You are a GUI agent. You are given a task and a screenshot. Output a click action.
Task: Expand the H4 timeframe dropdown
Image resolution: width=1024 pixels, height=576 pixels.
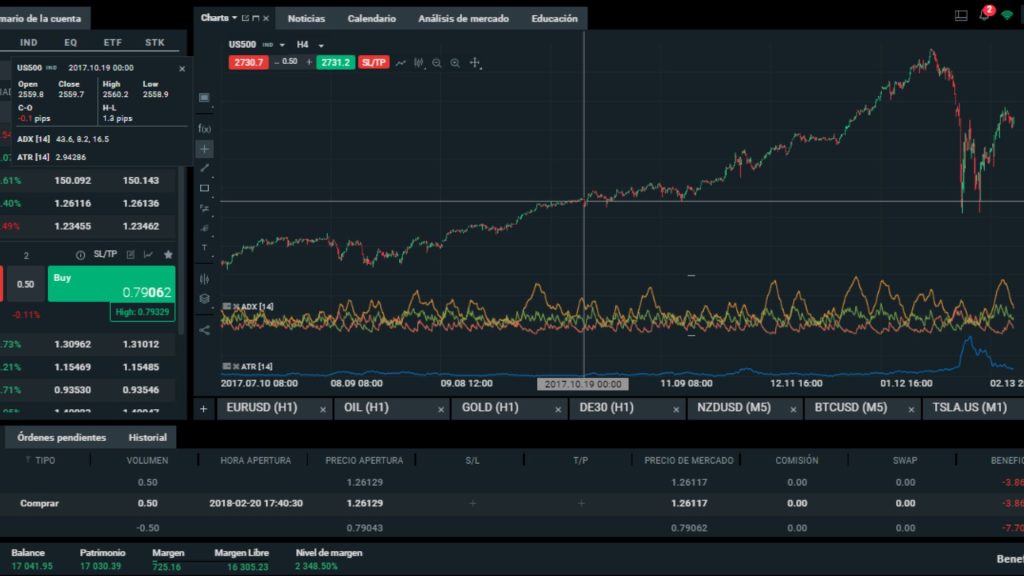pos(321,45)
